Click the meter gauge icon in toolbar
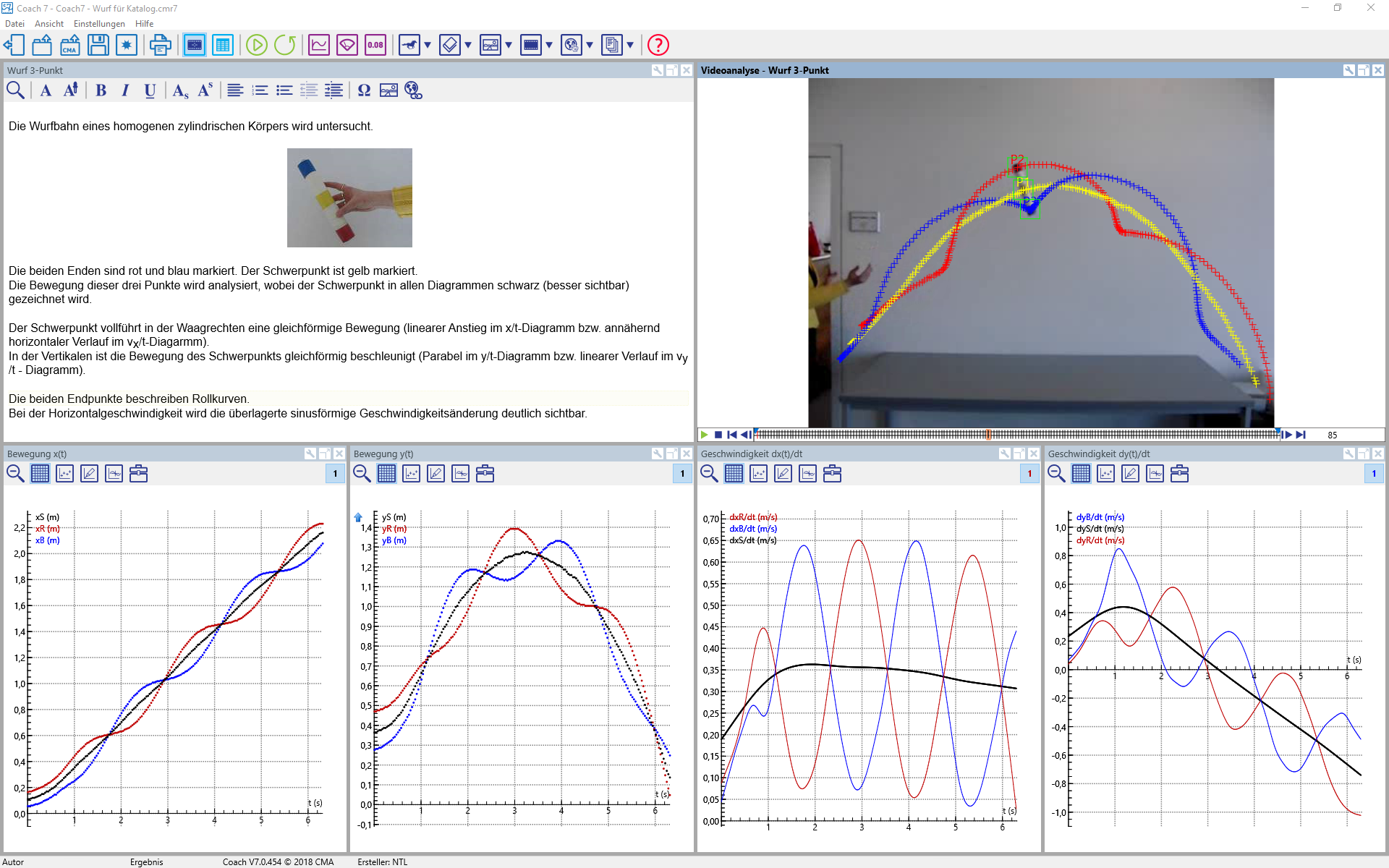The height and width of the screenshot is (868, 1389). (x=347, y=45)
